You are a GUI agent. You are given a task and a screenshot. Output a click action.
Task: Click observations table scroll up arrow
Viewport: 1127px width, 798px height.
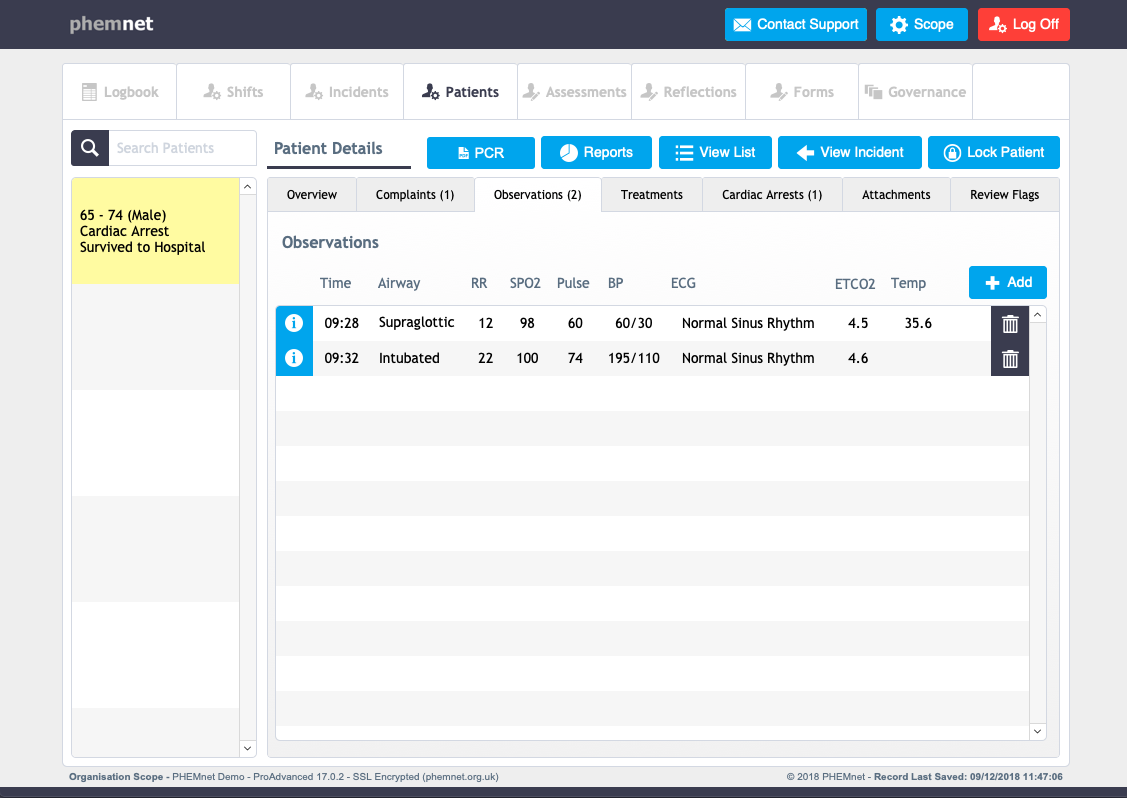pos(1037,315)
